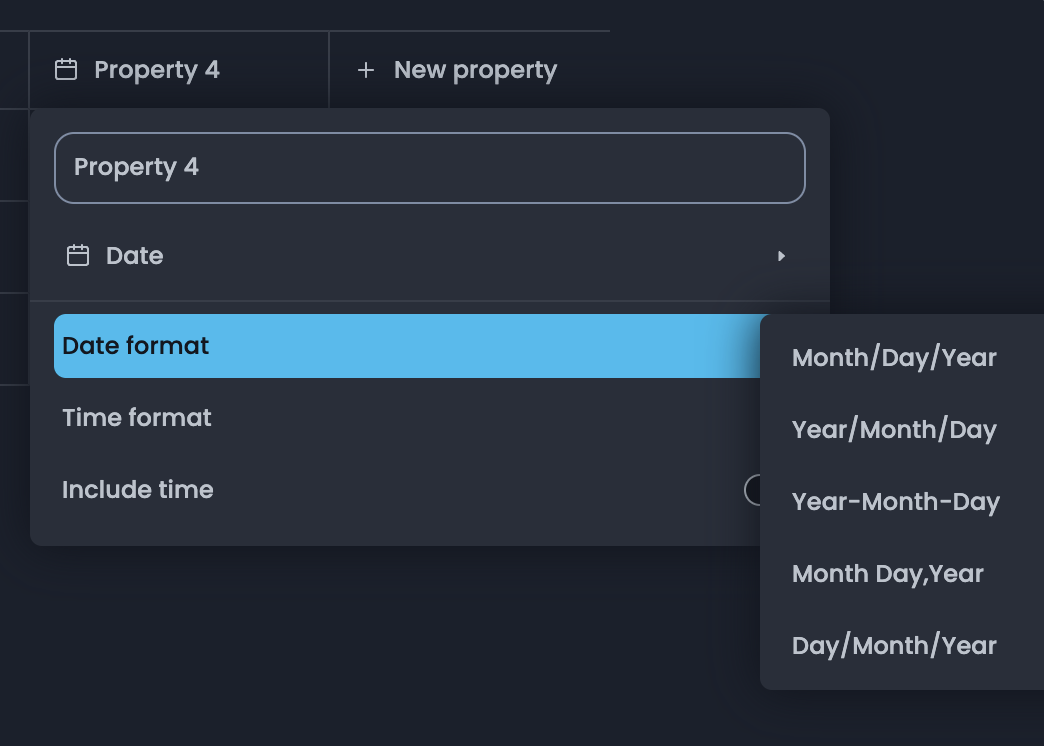Screen dimensions: 1044x746
Task: Select Month Day,Year date format
Action: pos(888,573)
